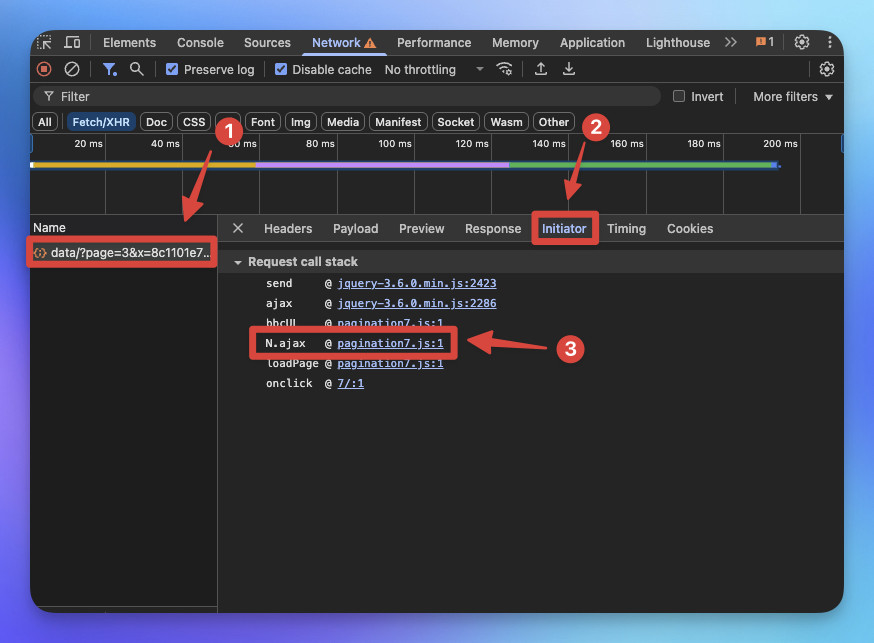Select the Socket filter
This screenshot has width=874, height=643.
coord(455,122)
